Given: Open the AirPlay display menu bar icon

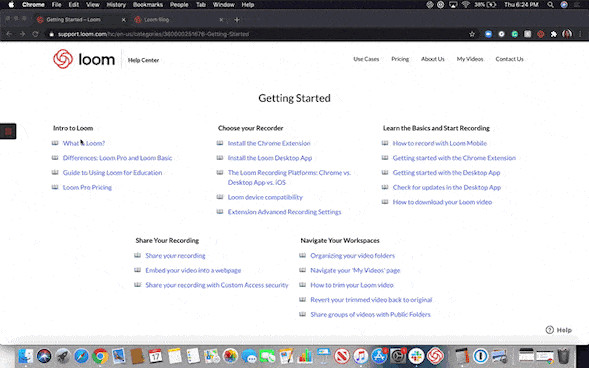Looking at the screenshot, I should (453, 5).
